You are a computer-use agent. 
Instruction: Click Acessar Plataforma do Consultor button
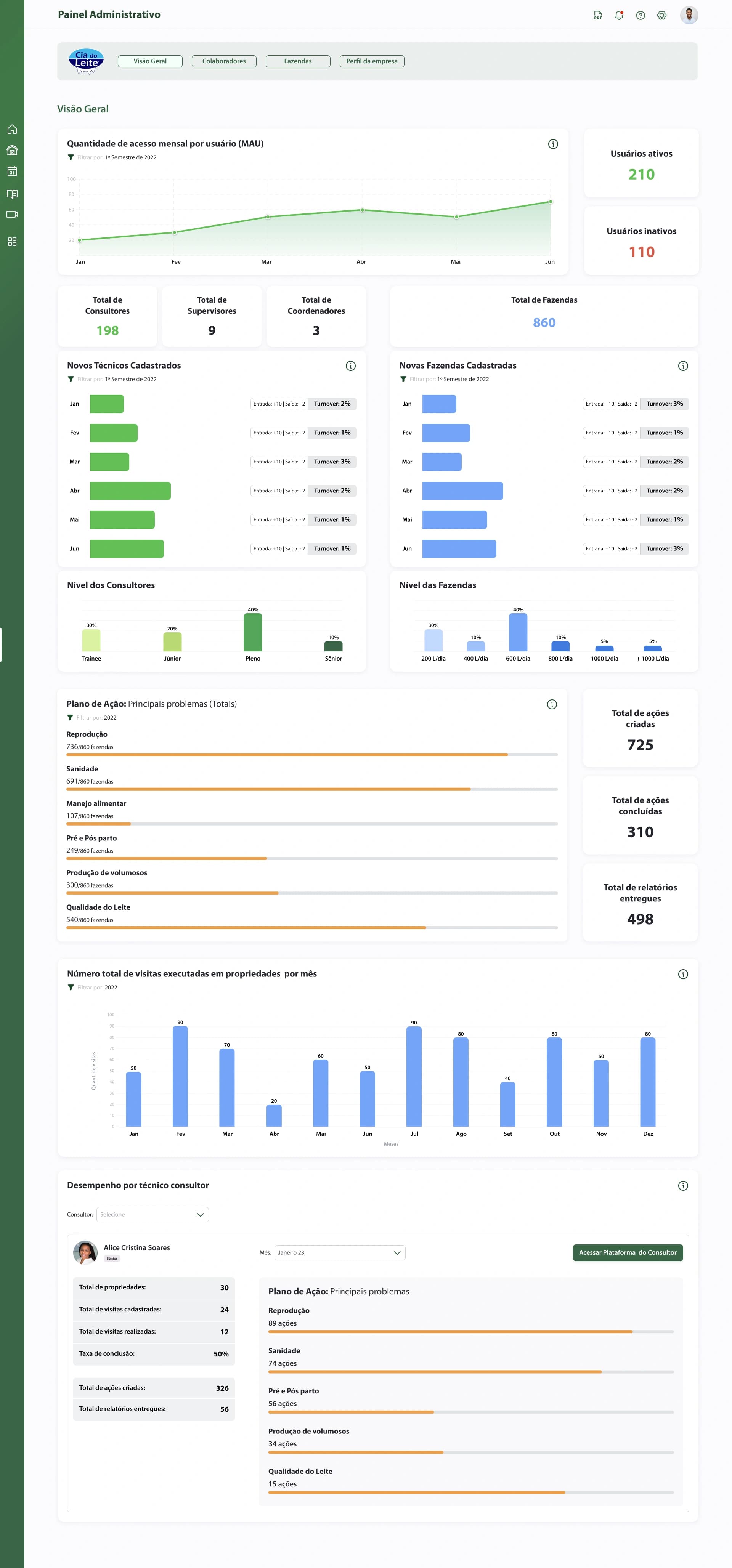click(627, 1252)
